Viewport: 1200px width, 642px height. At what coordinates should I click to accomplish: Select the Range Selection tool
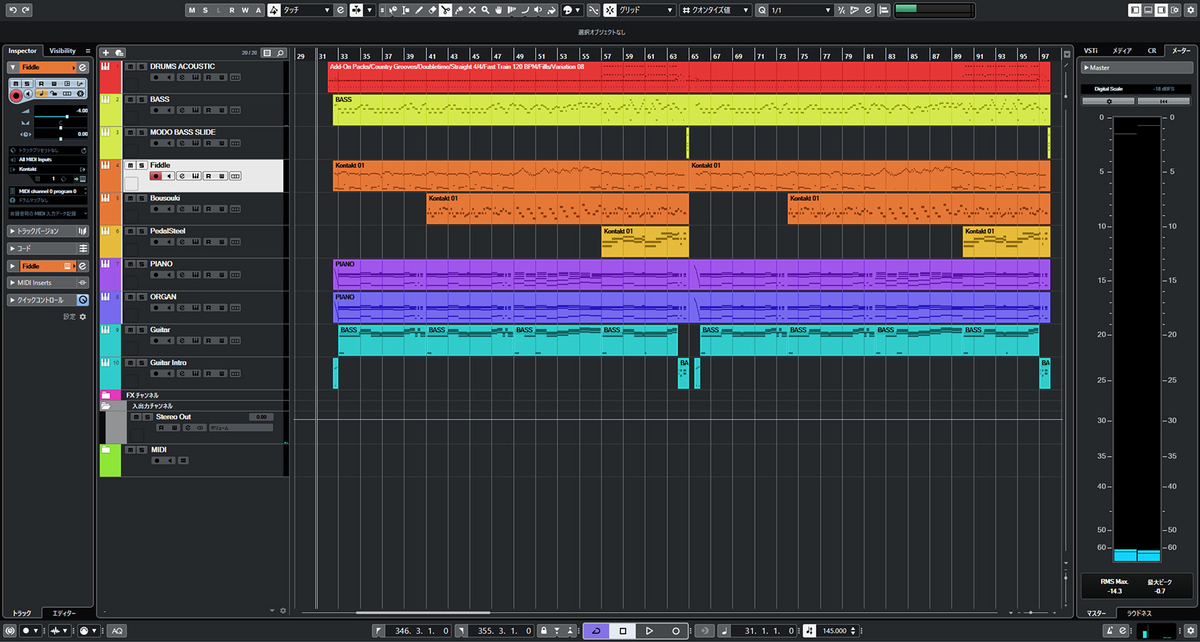coord(406,9)
